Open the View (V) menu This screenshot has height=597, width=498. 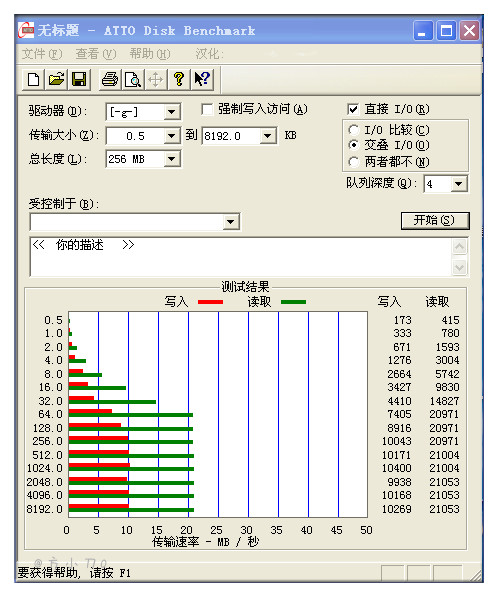click(96, 54)
